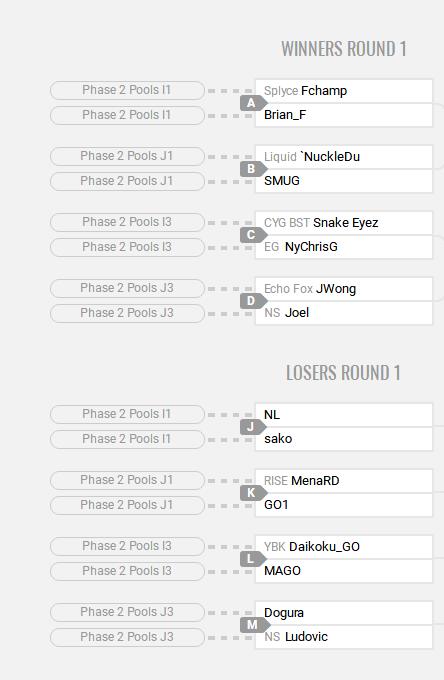
Task: Click the NS Ludovic player slot
Action: [344, 637]
